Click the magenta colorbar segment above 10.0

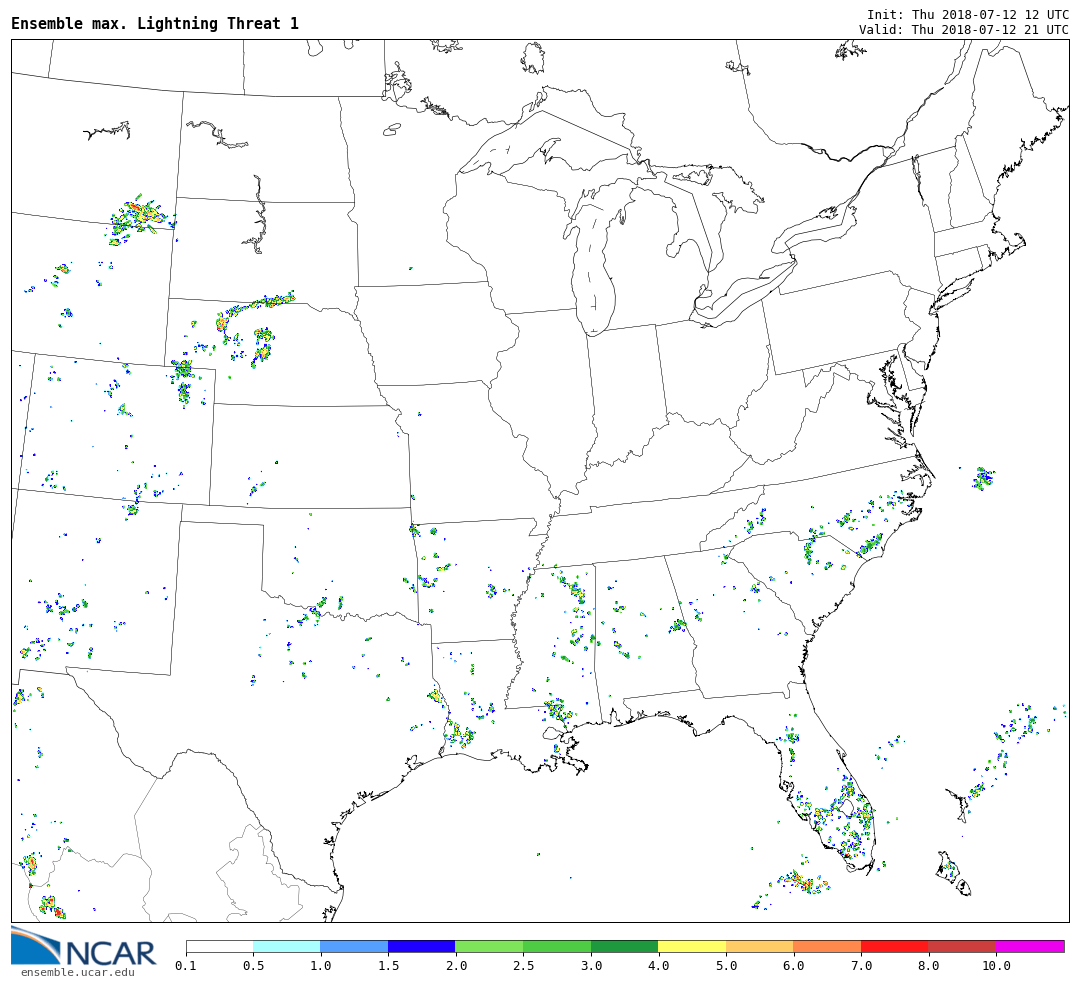(1030, 946)
